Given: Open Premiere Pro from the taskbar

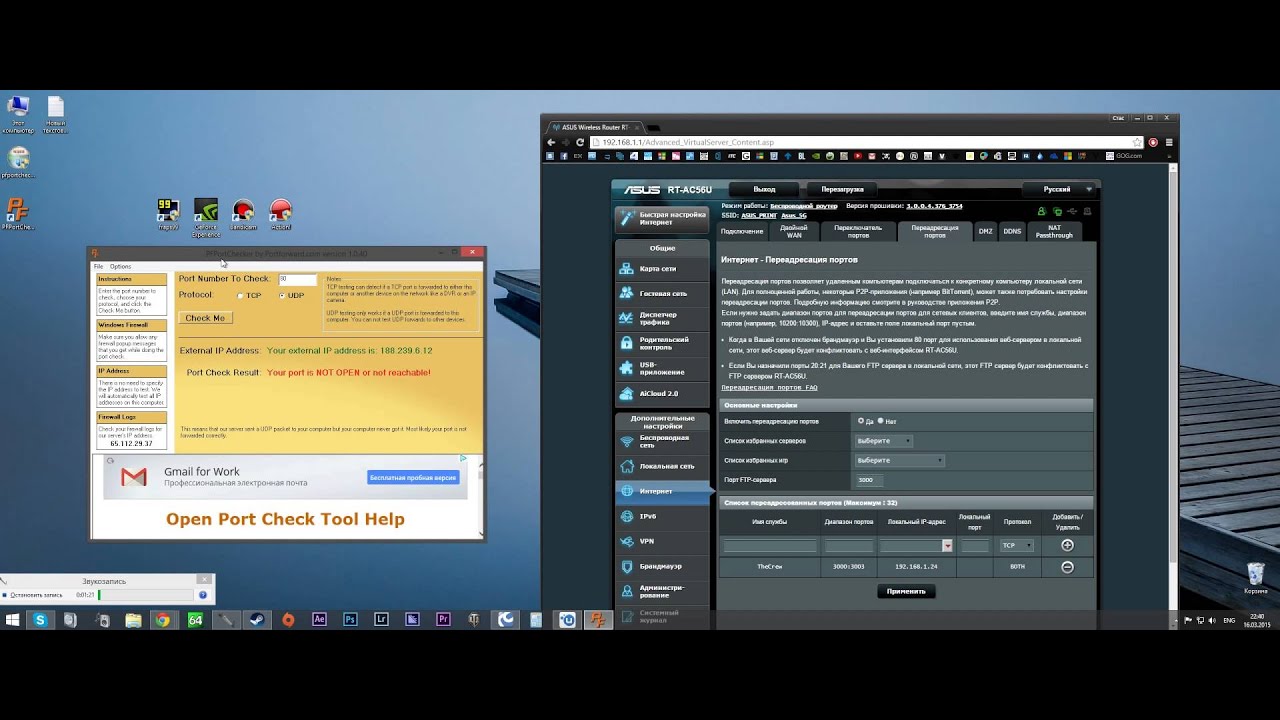Looking at the screenshot, I should point(443,620).
